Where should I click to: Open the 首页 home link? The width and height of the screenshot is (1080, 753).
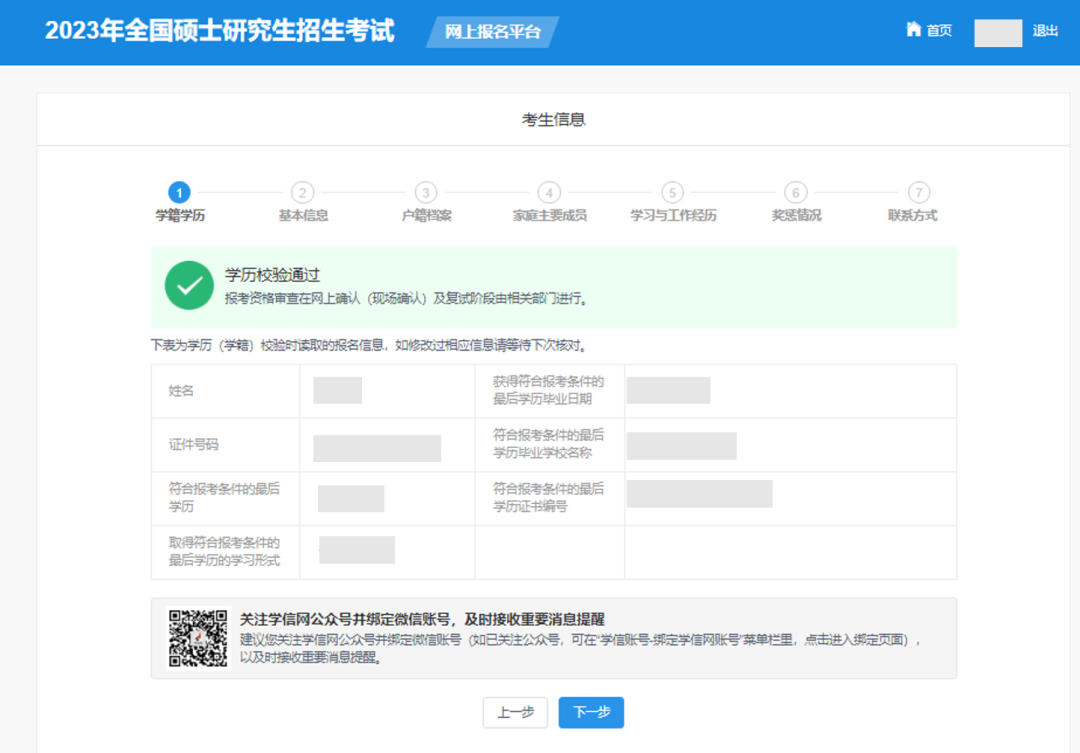[x=939, y=31]
